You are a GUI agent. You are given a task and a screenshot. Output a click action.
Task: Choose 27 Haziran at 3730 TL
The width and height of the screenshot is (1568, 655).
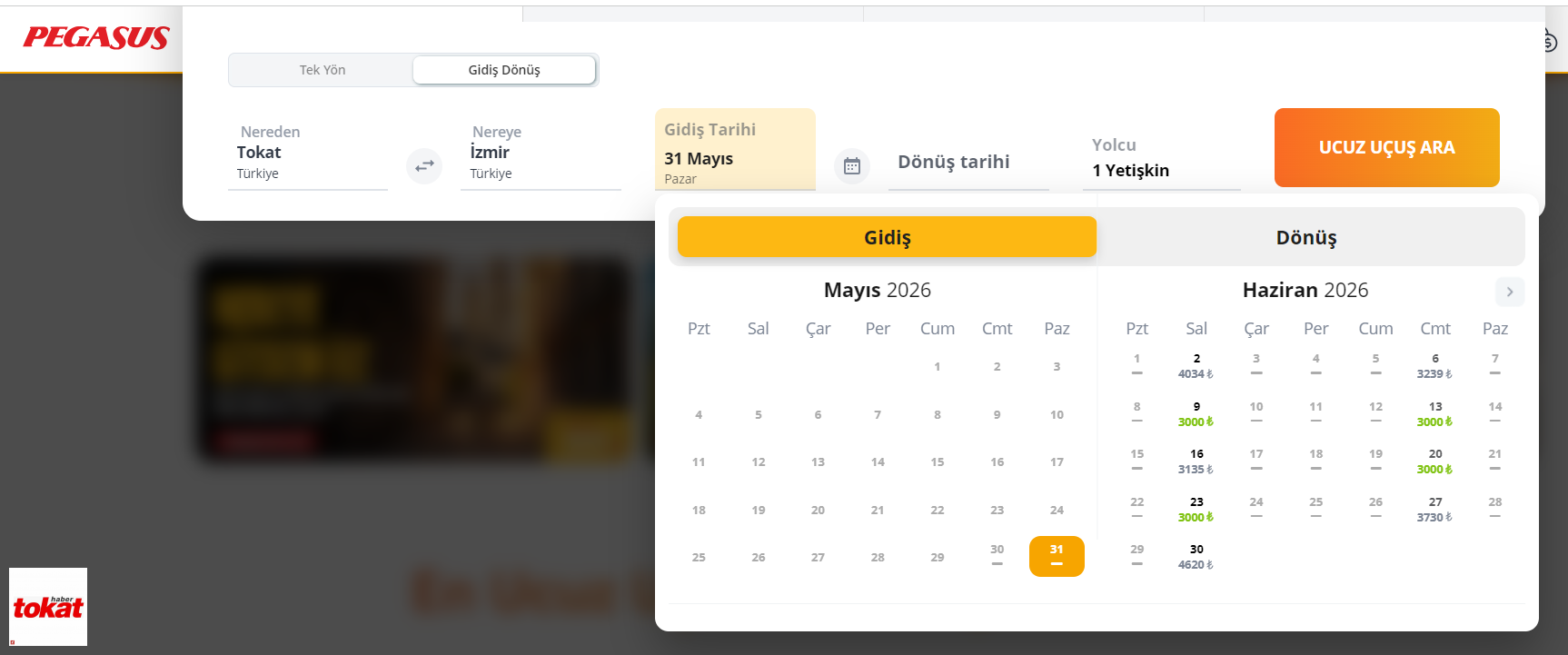[1435, 509]
